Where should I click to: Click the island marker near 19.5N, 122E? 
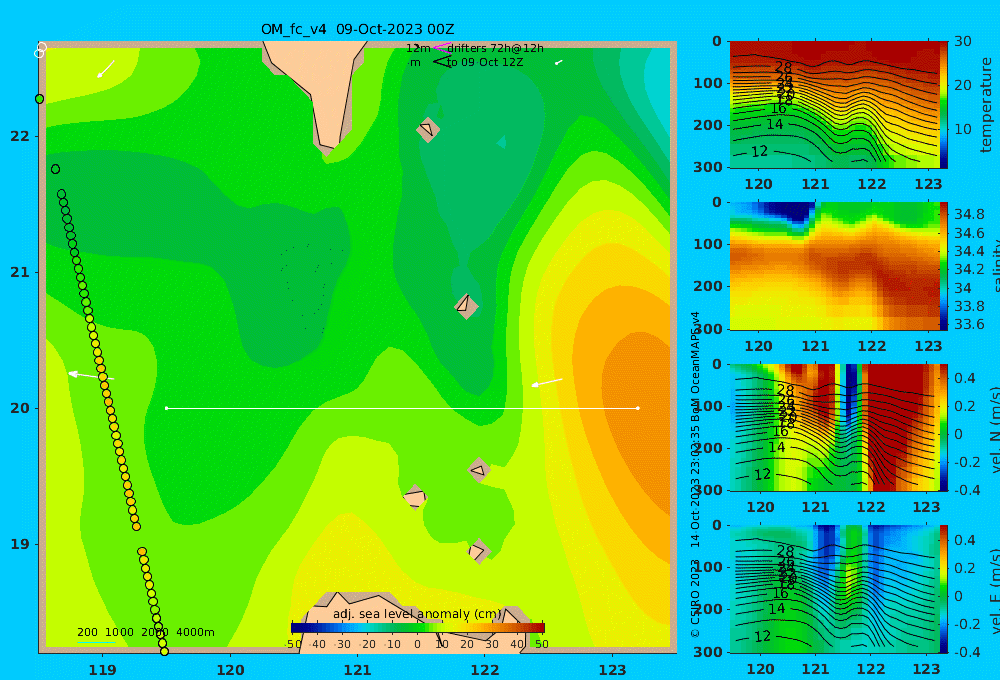click(x=479, y=471)
